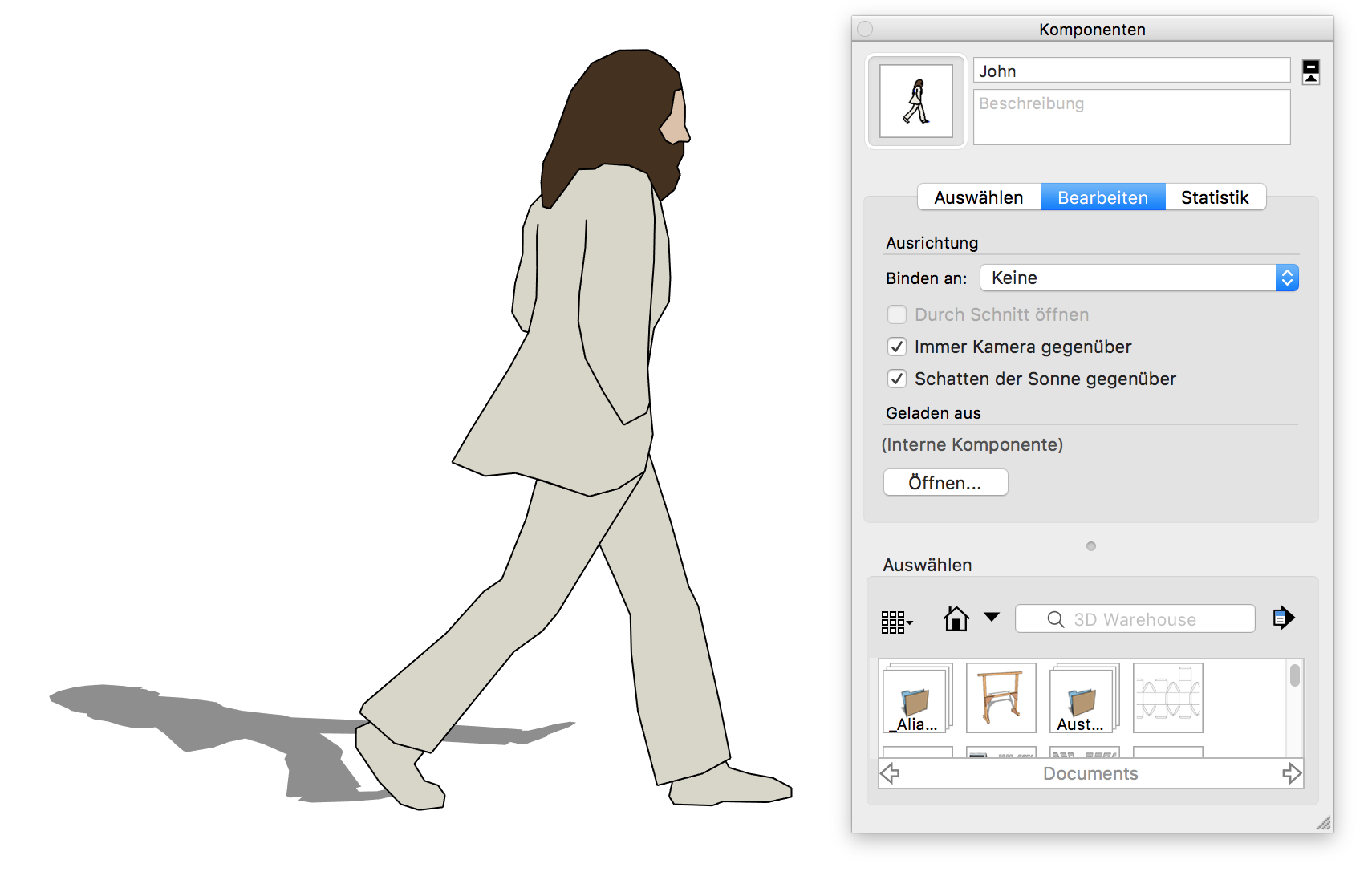Viewport: 1372px width, 884px height.
Task: Click the house icon for model components
Action: (956, 618)
